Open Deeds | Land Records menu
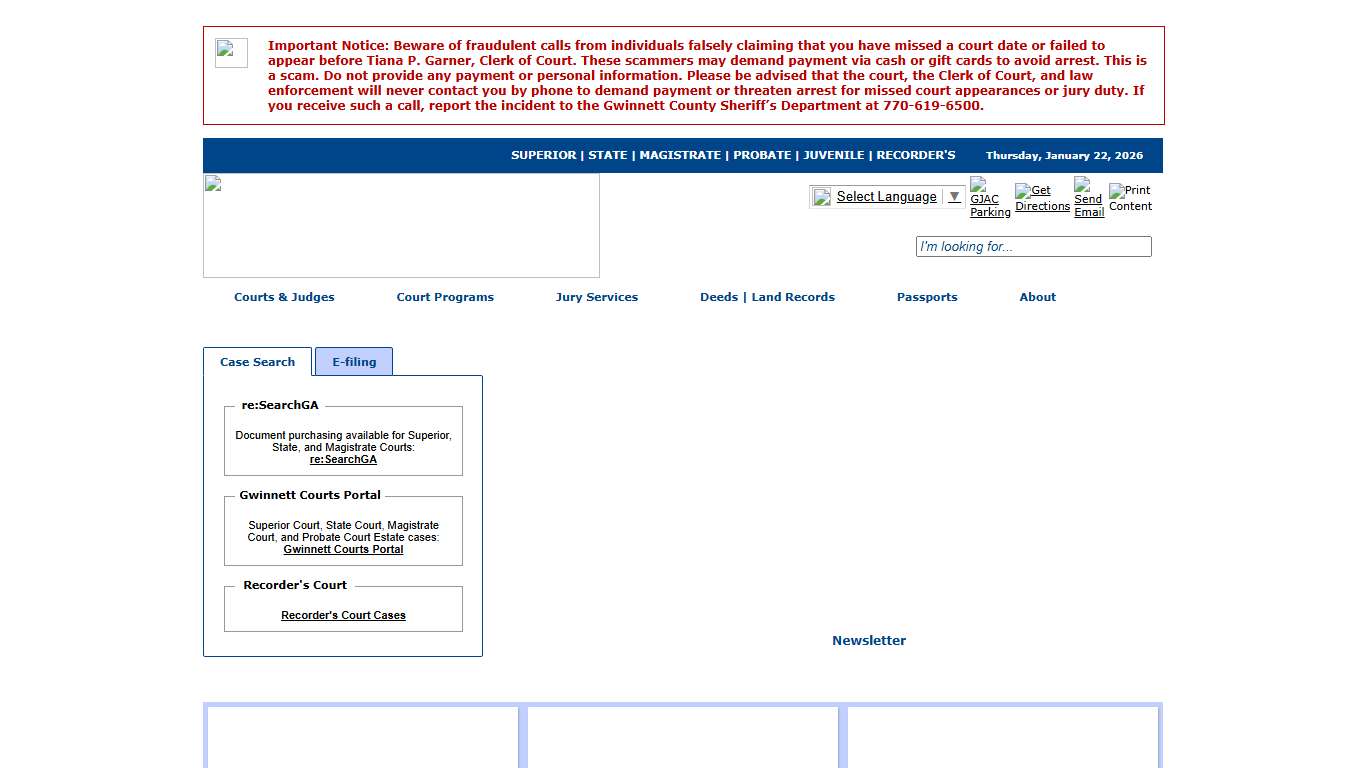 tap(767, 297)
